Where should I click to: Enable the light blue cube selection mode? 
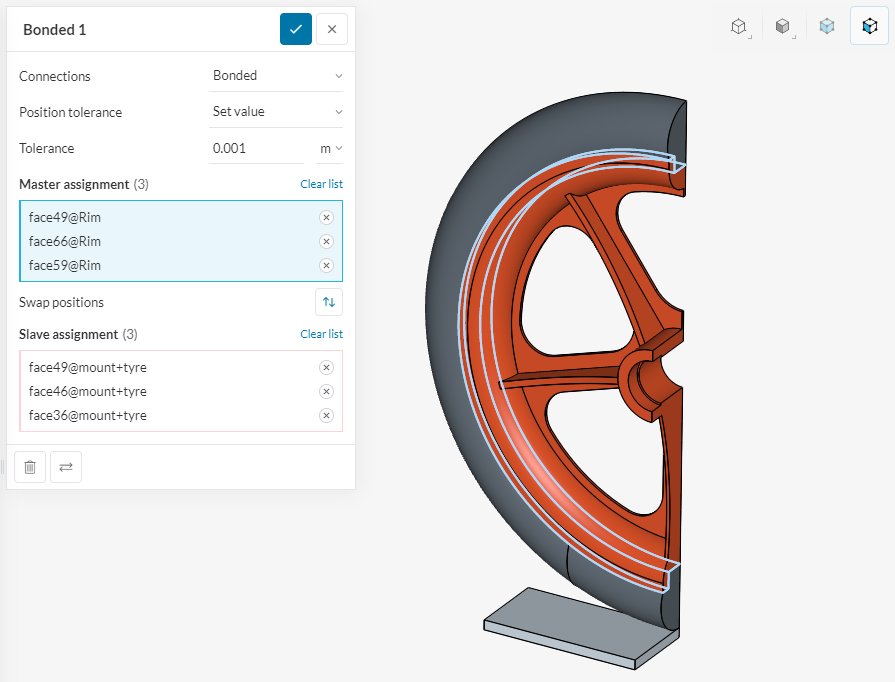pyautogui.click(x=826, y=27)
